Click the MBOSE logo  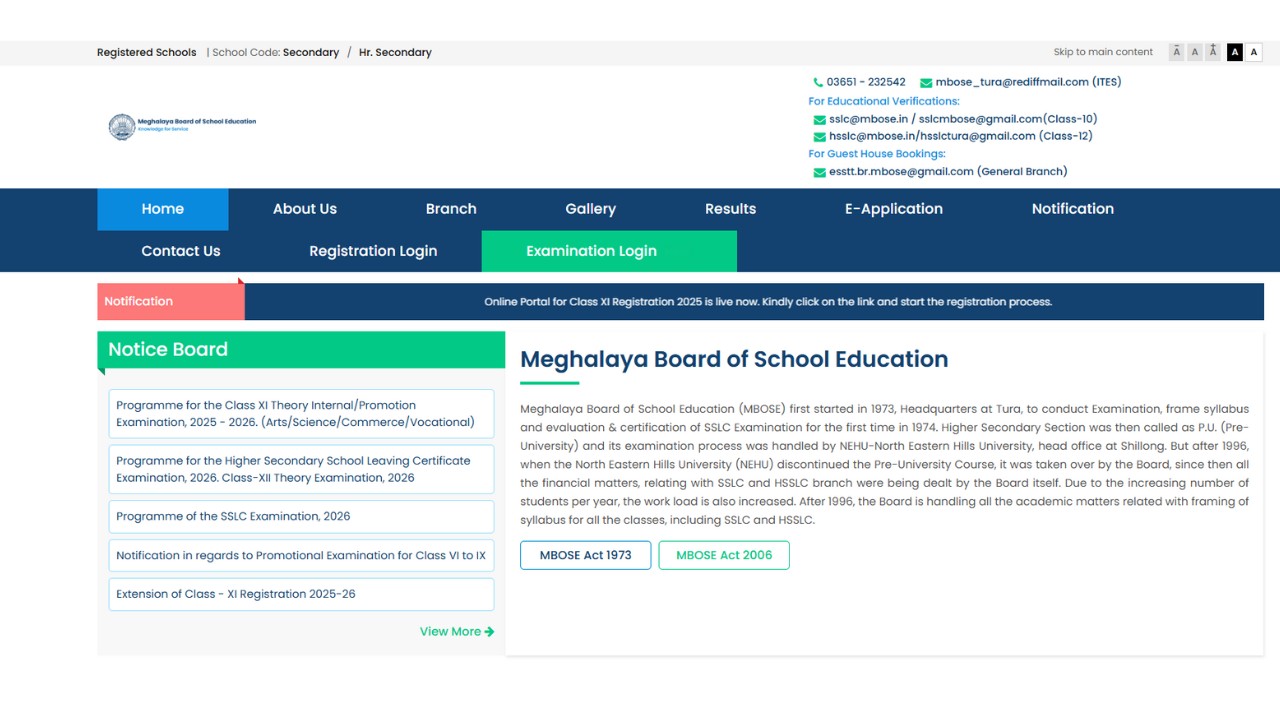[x=122, y=127]
